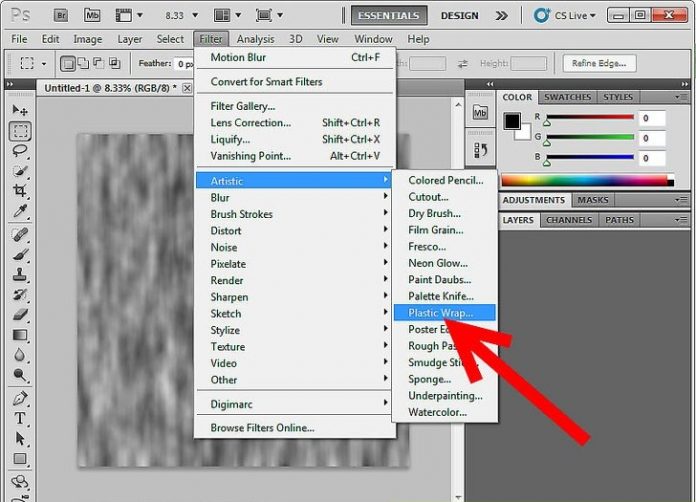
Task: Select the Crop tool
Action: tap(20, 191)
